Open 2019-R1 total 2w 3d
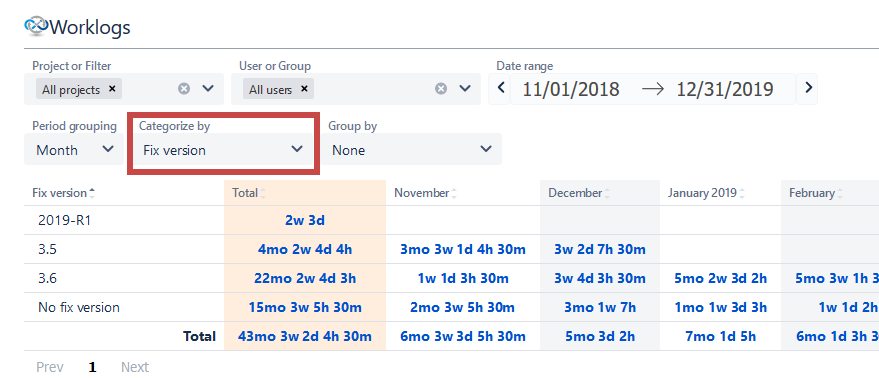Screen dimensions: 879x378 (x=305, y=220)
